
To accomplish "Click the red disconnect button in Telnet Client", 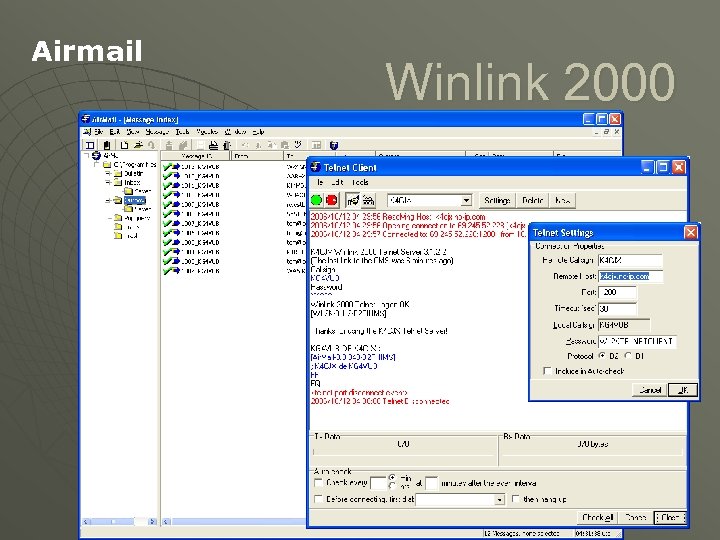I will [332, 200].
